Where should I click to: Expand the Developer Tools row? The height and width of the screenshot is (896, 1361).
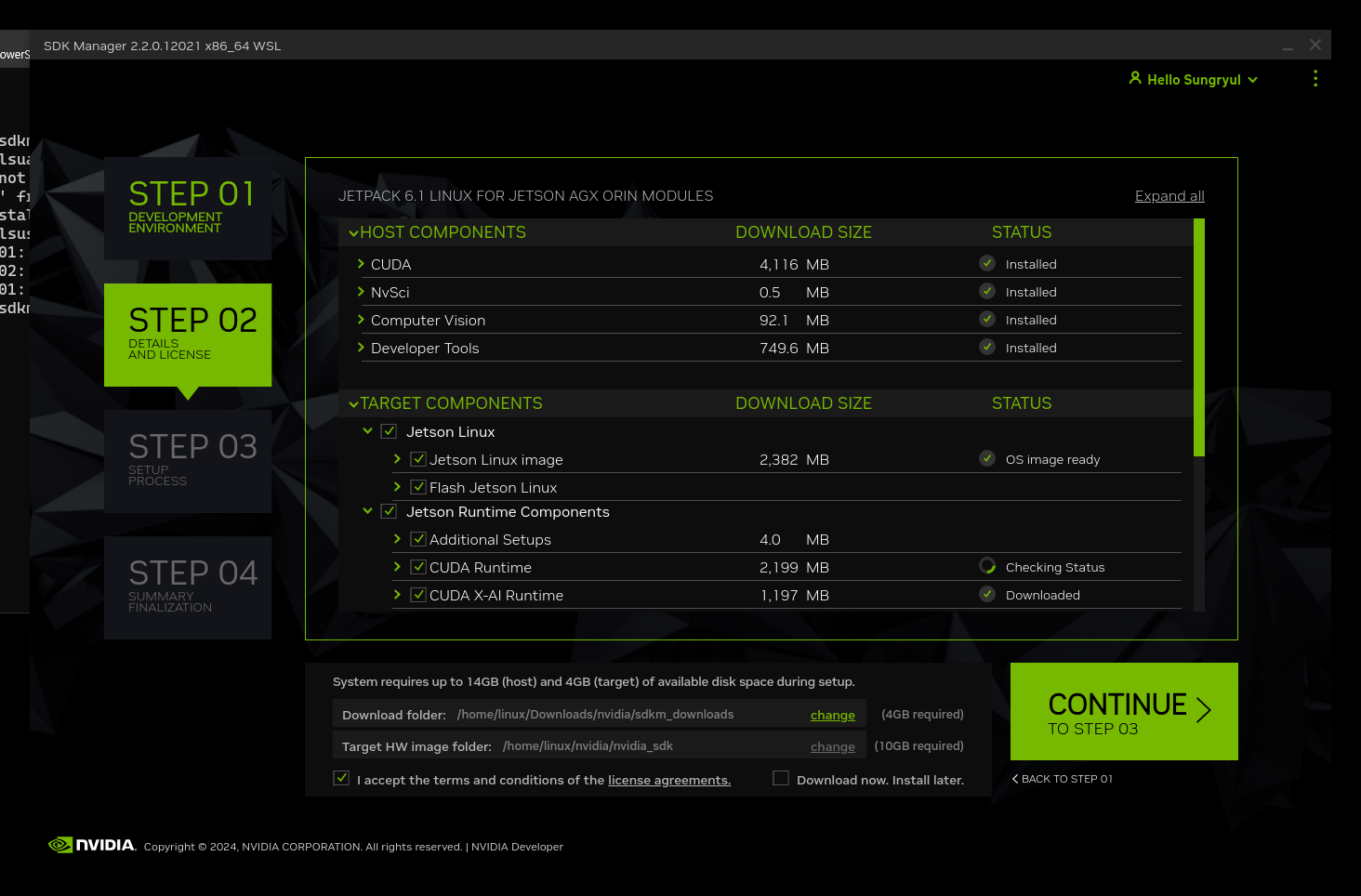tap(361, 348)
